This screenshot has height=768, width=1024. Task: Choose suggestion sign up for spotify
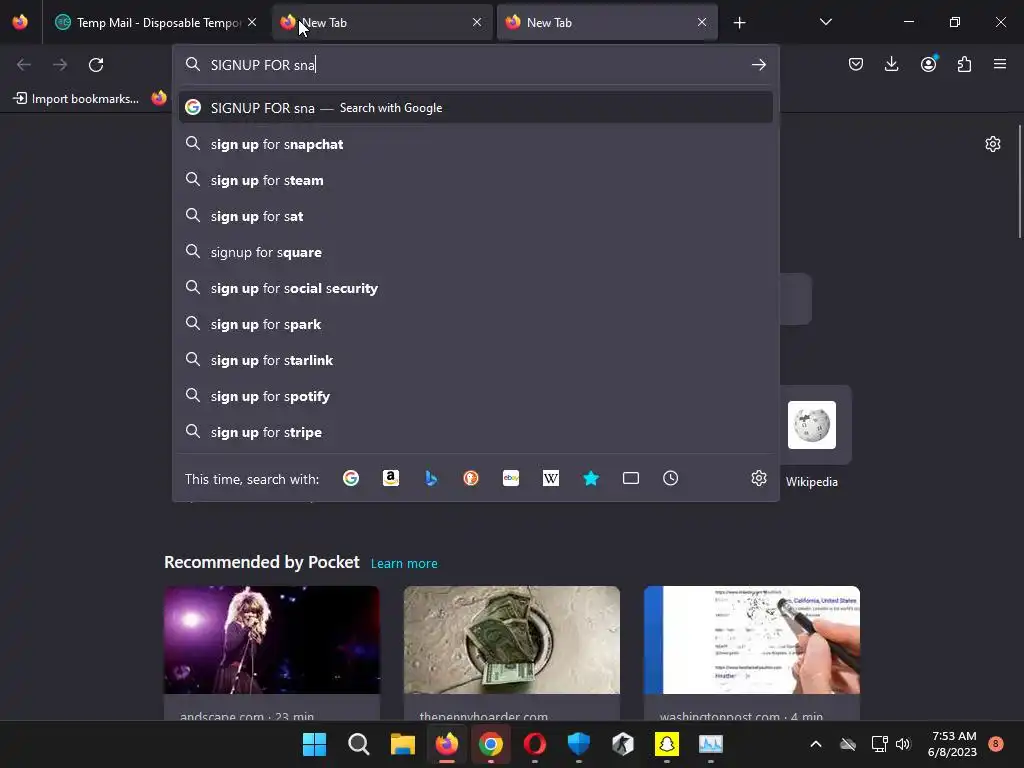[475, 396]
